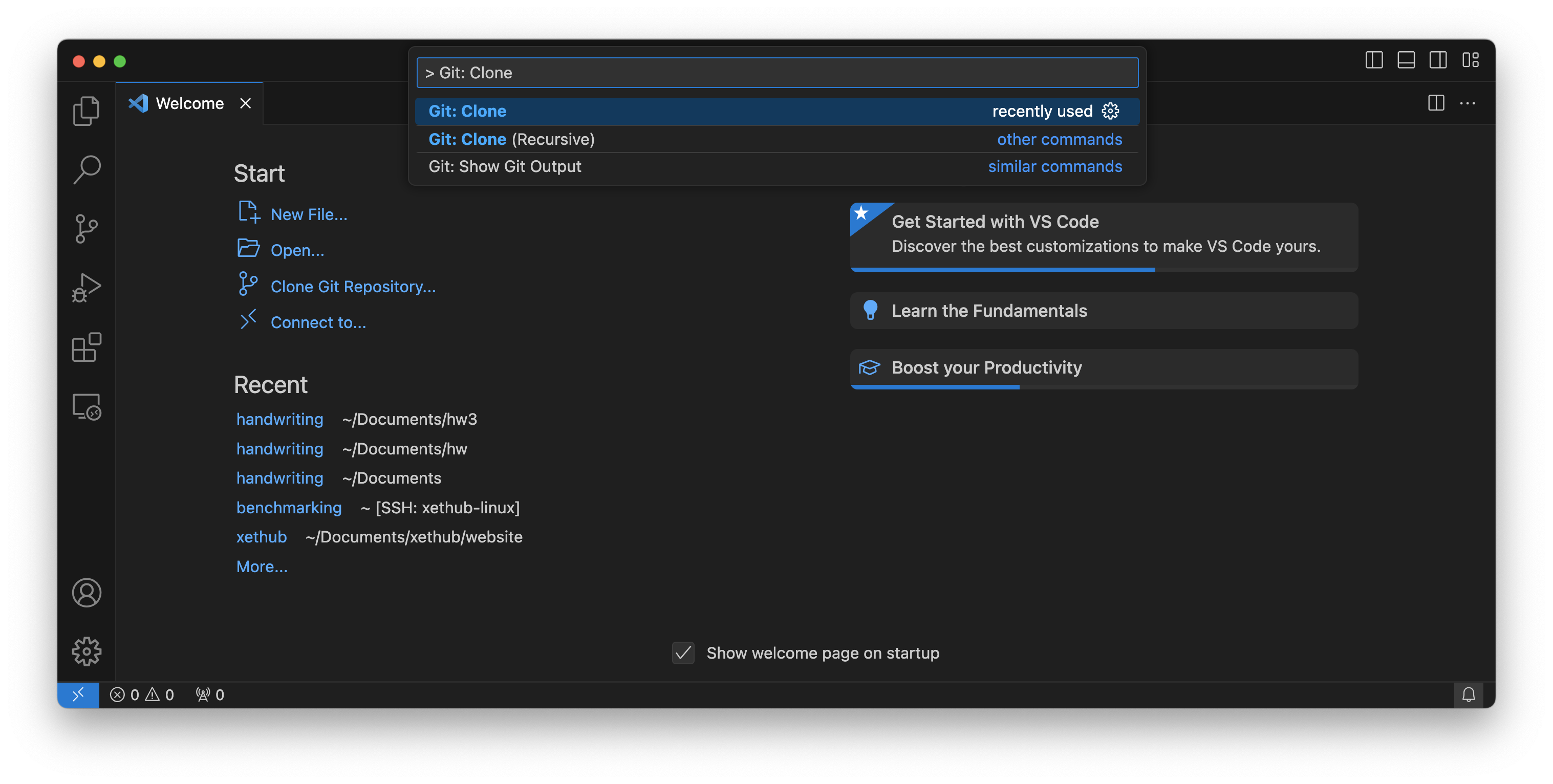Toggle the Secondary Side Bar layout button
Image resolution: width=1553 pixels, height=784 pixels.
[1438, 60]
